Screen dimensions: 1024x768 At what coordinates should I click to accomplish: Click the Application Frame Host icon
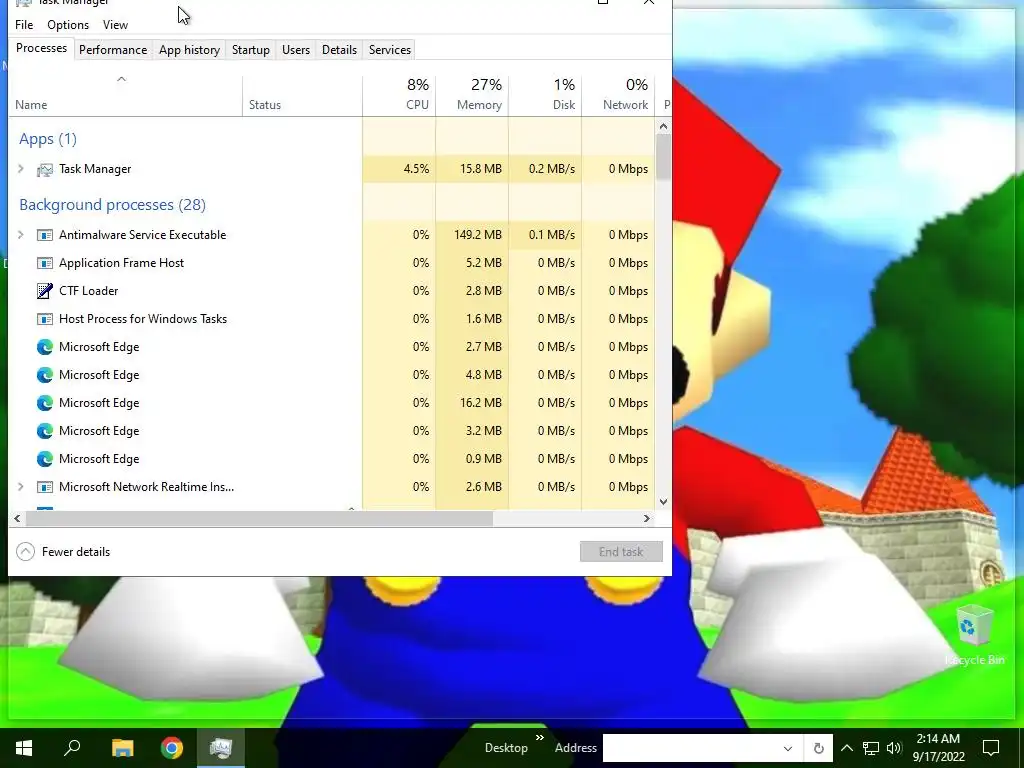(44, 263)
